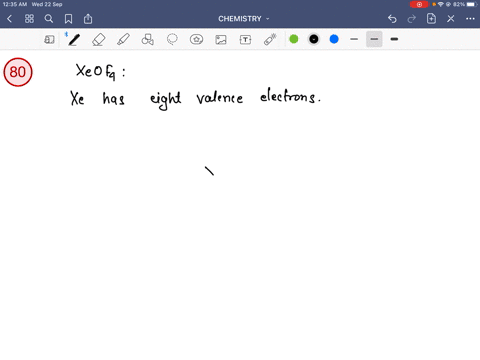Open search with the magnifier icon
This screenshot has width=480, height=360.
point(49,19)
